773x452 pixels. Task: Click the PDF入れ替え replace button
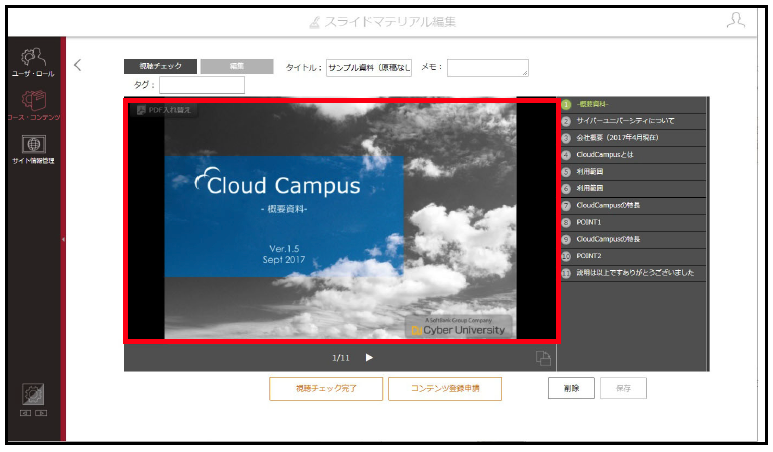tap(164, 110)
